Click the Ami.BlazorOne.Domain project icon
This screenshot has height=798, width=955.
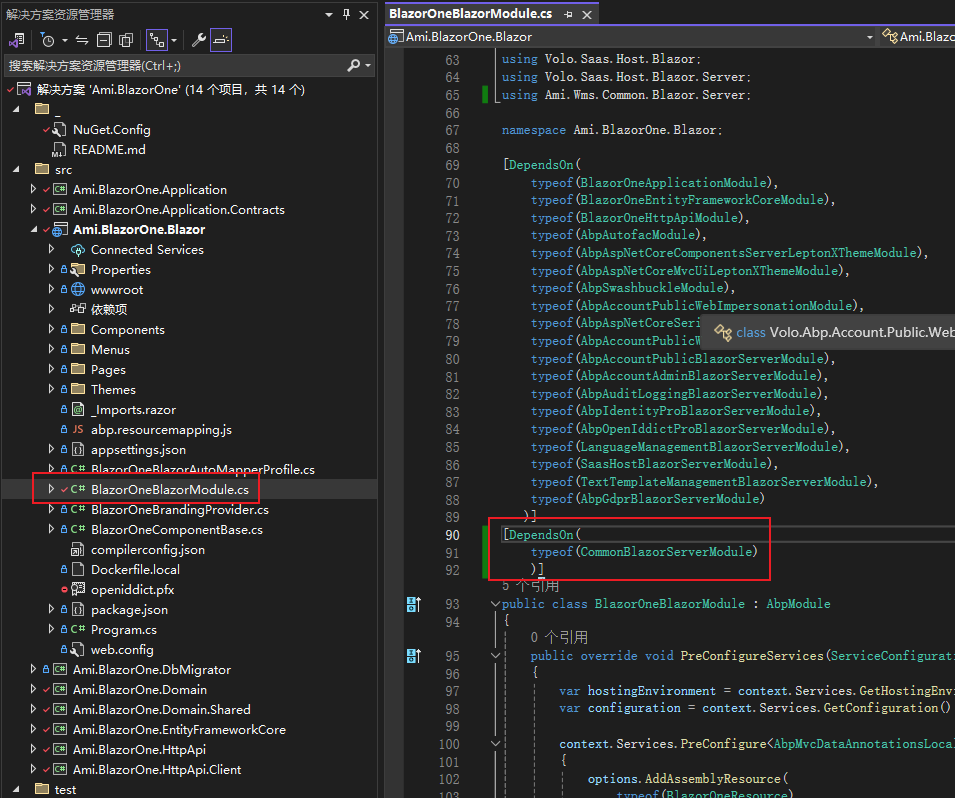click(x=60, y=690)
